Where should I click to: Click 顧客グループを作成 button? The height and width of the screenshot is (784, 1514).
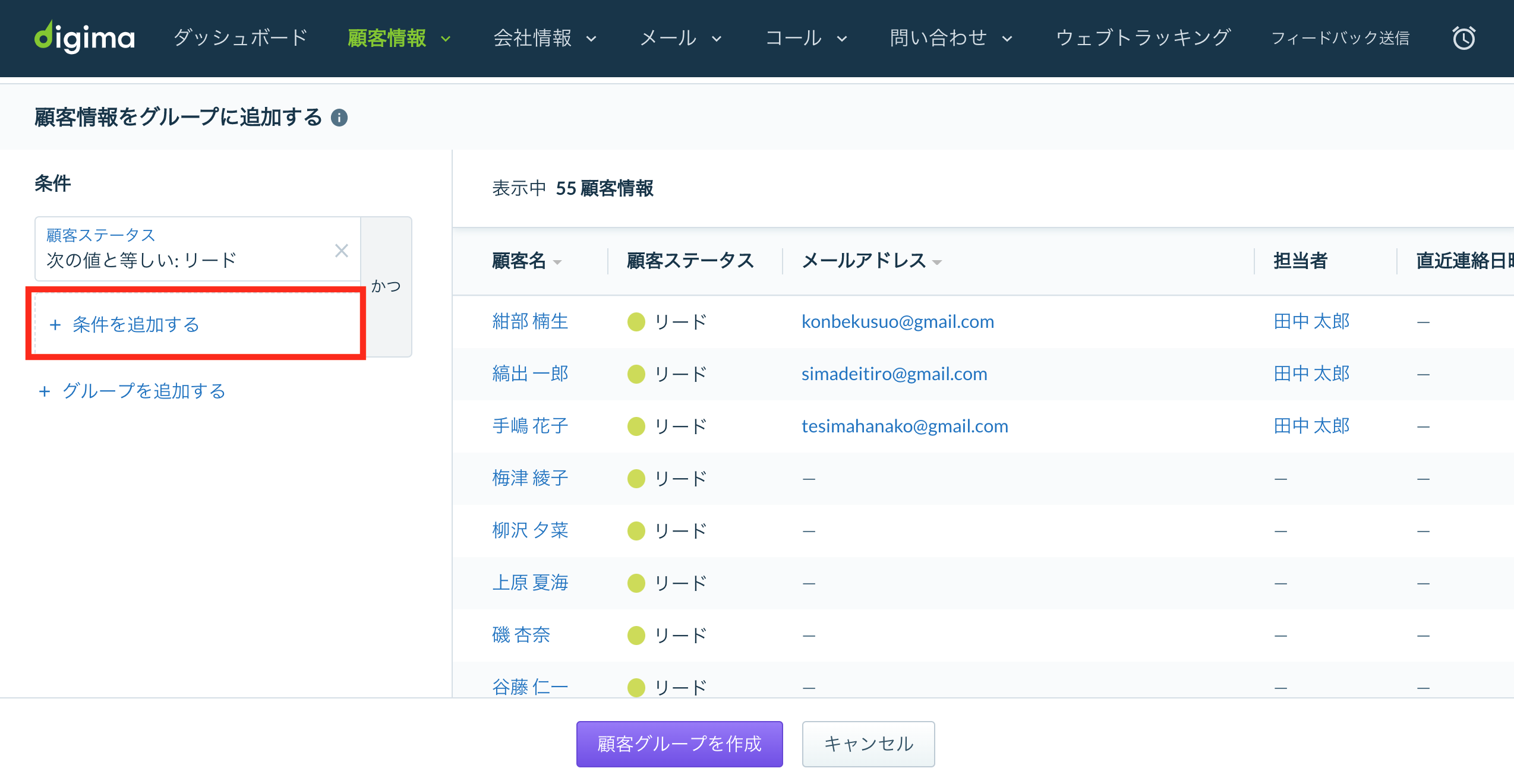coord(679,744)
